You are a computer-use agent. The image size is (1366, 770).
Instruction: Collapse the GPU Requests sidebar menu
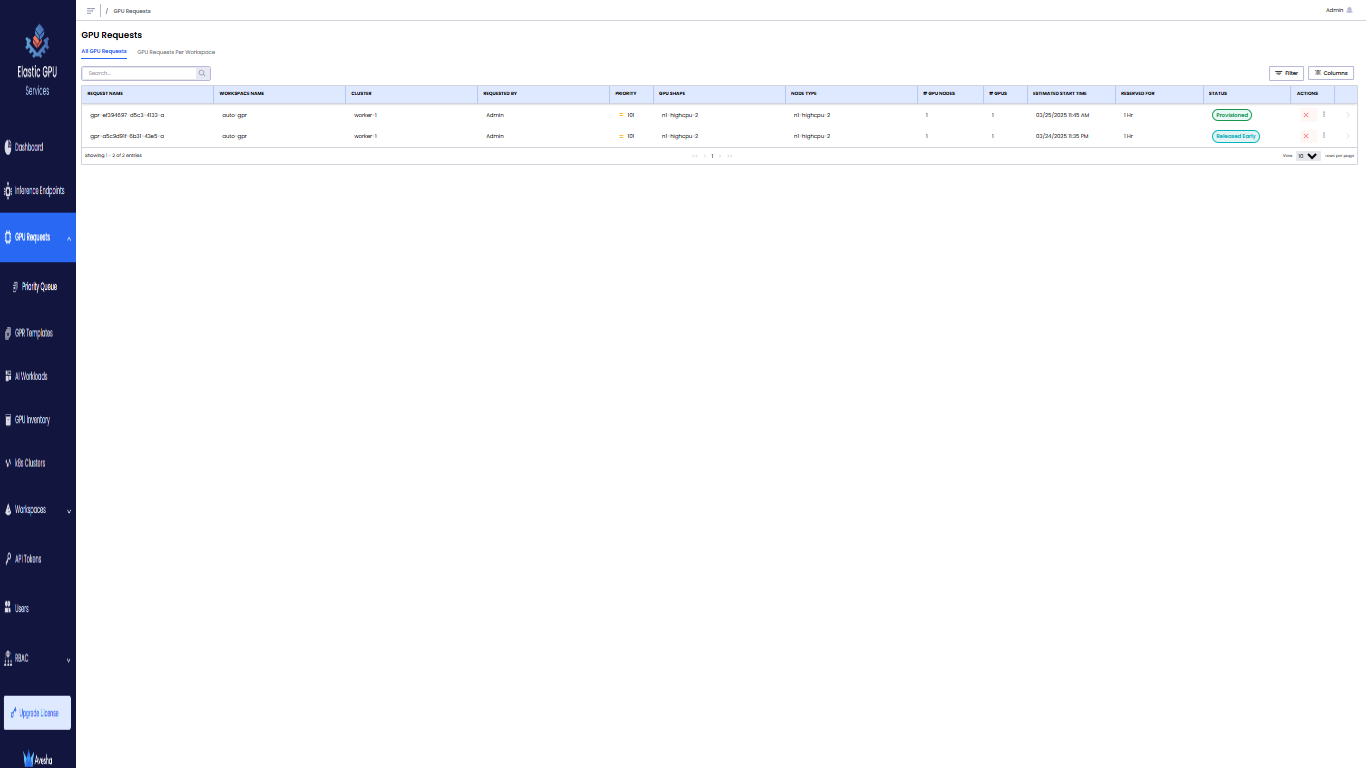coord(68,238)
